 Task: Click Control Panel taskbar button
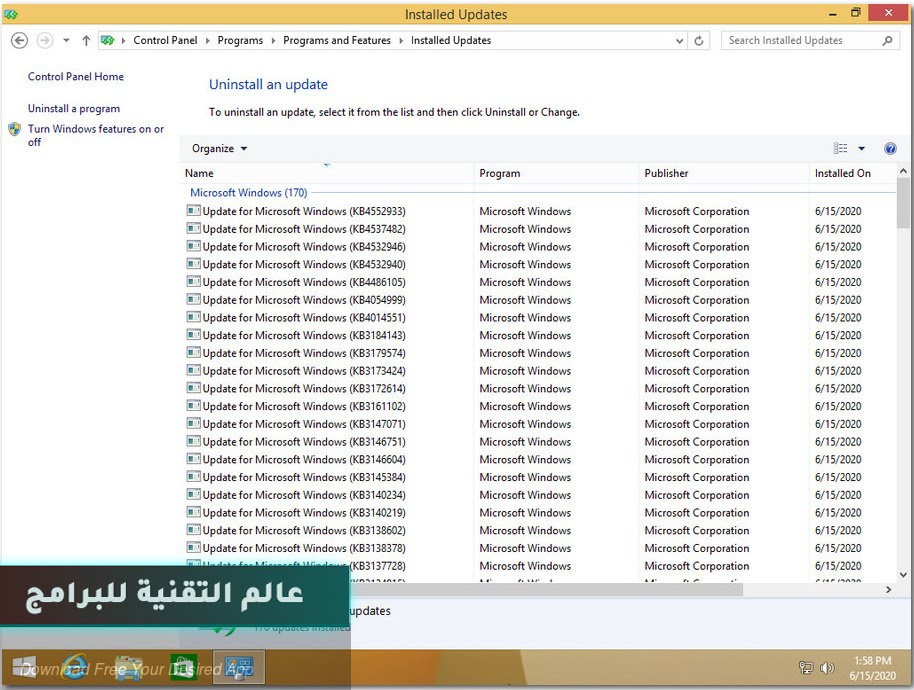239,667
